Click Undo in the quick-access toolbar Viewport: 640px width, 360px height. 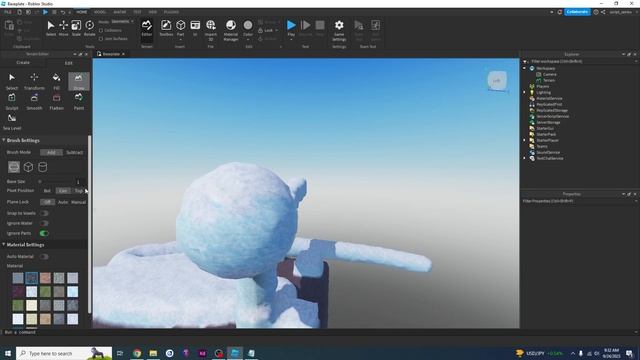coord(63,12)
